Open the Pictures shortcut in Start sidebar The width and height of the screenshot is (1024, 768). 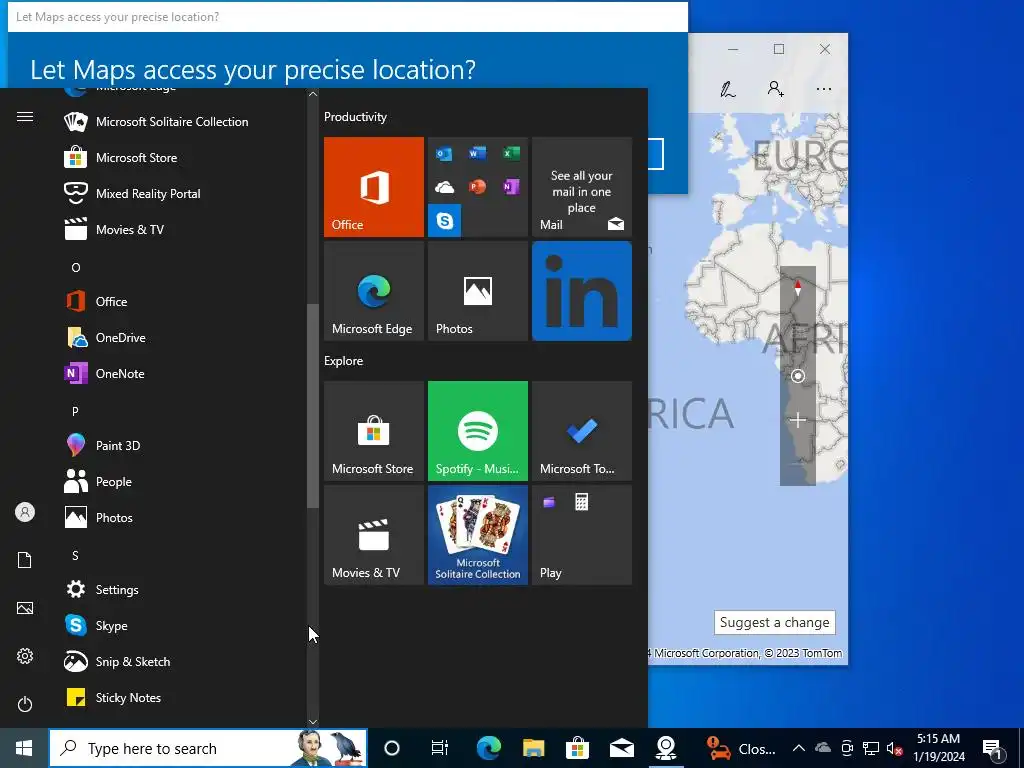click(x=25, y=608)
